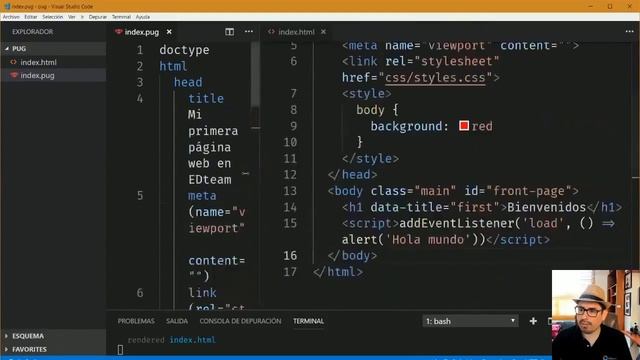Open the SALIDA panel tab

[177, 321]
